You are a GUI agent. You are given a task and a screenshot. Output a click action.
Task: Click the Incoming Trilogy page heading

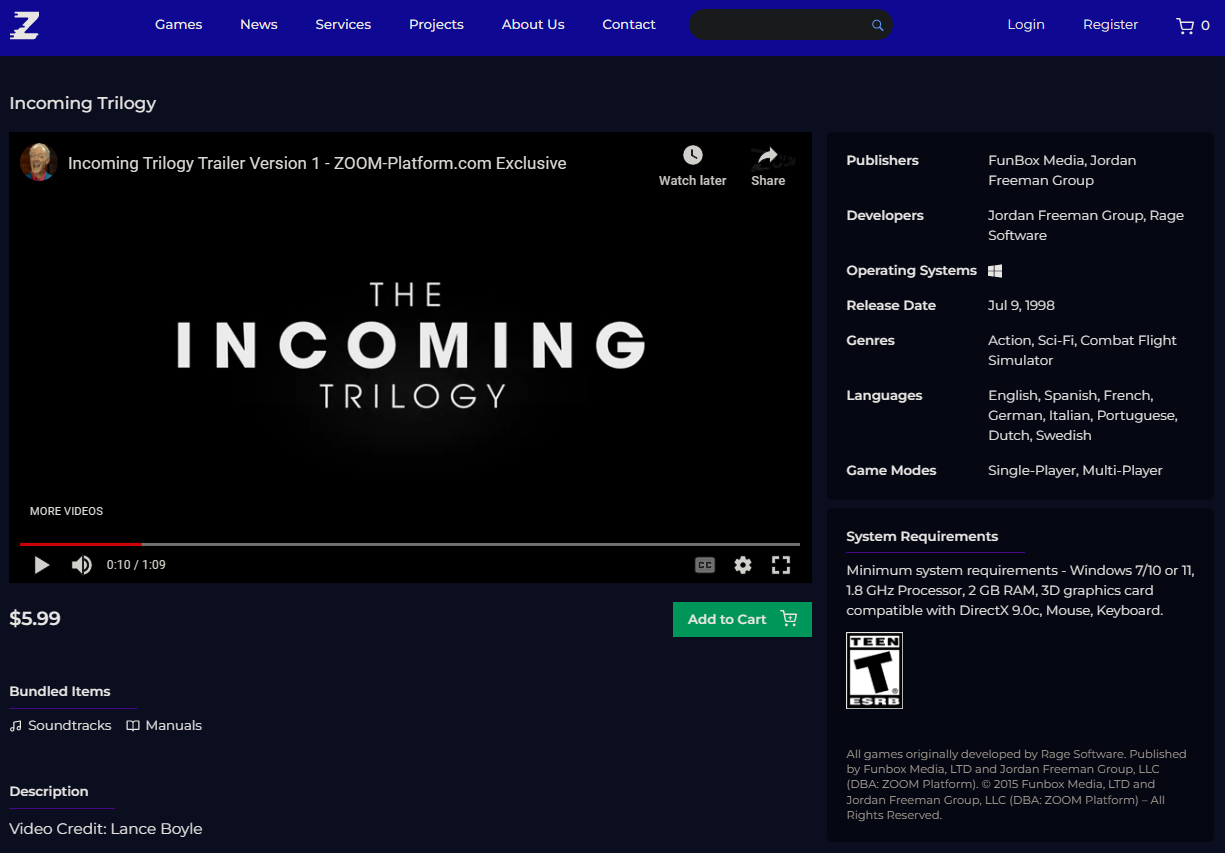[83, 103]
